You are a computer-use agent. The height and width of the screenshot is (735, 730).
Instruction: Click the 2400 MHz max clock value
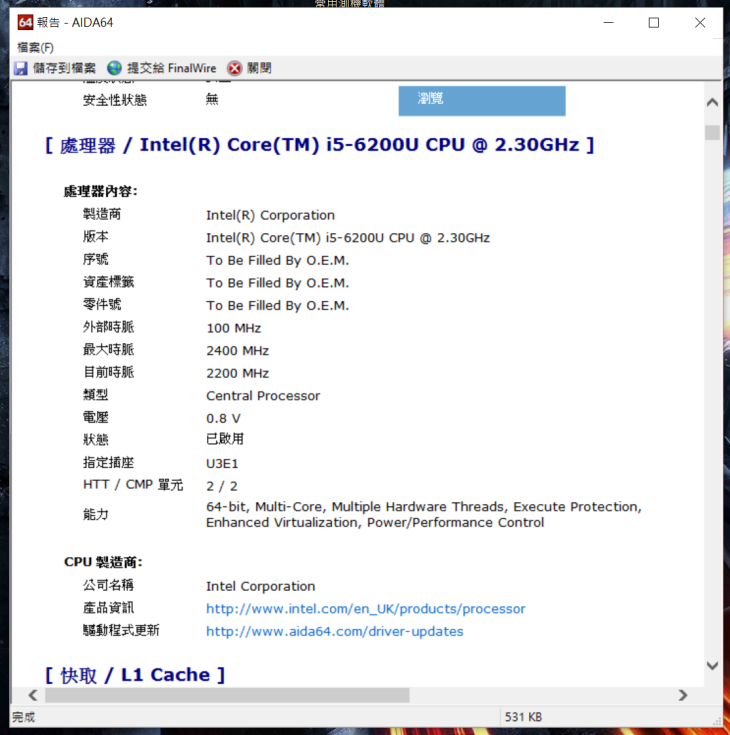[238, 351]
